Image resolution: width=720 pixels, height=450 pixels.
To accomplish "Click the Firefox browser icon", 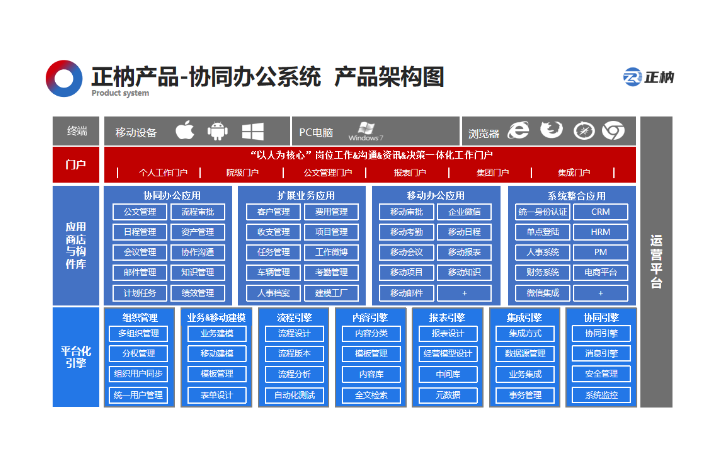I will (x=551, y=130).
